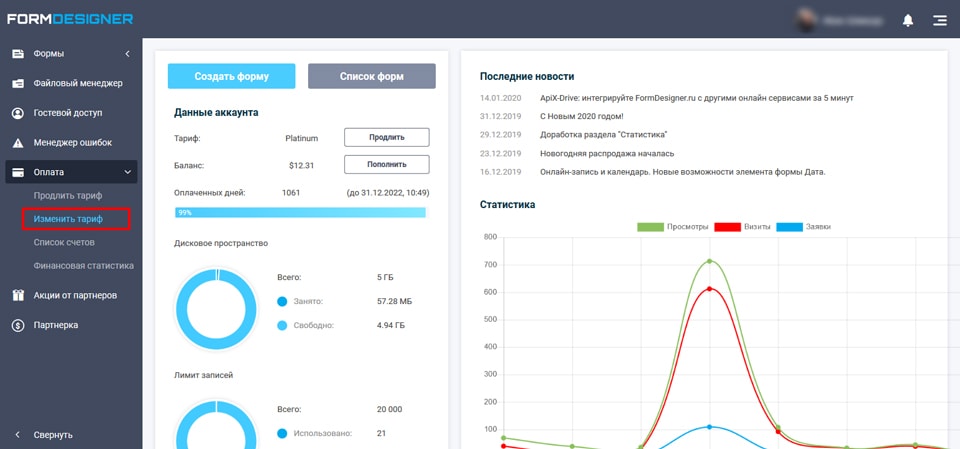Collapse the Оплата submenu chevron
Viewport: 960px width, 449px height.
click(127, 173)
